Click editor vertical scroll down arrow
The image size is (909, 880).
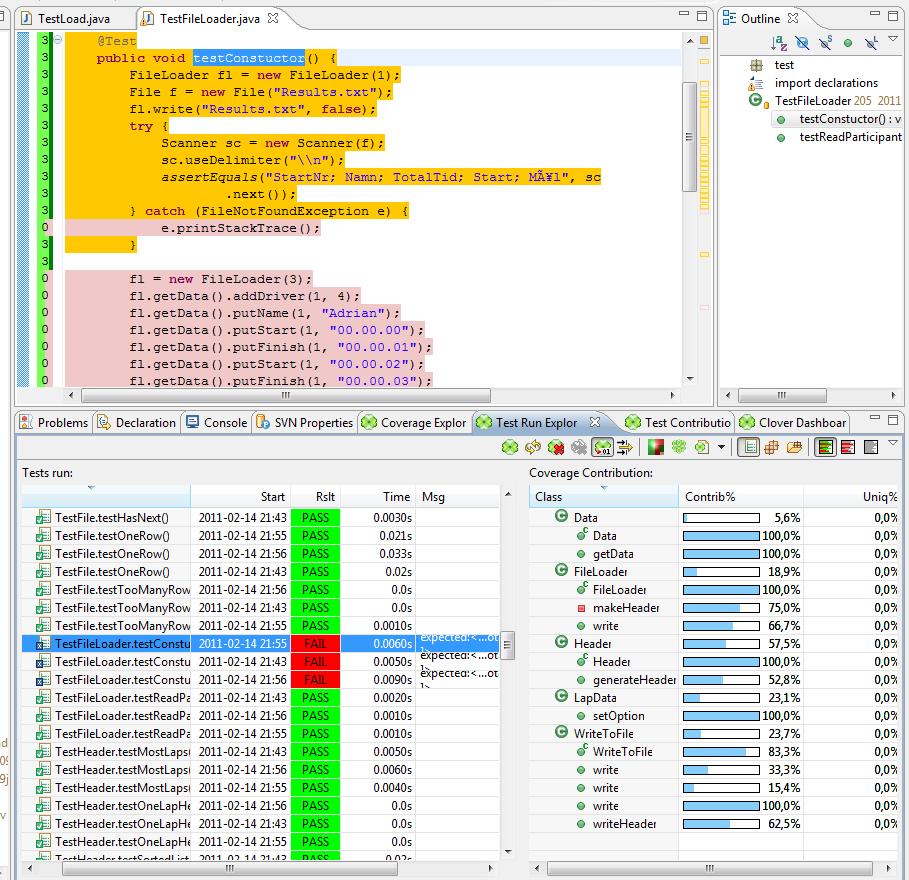click(690, 379)
